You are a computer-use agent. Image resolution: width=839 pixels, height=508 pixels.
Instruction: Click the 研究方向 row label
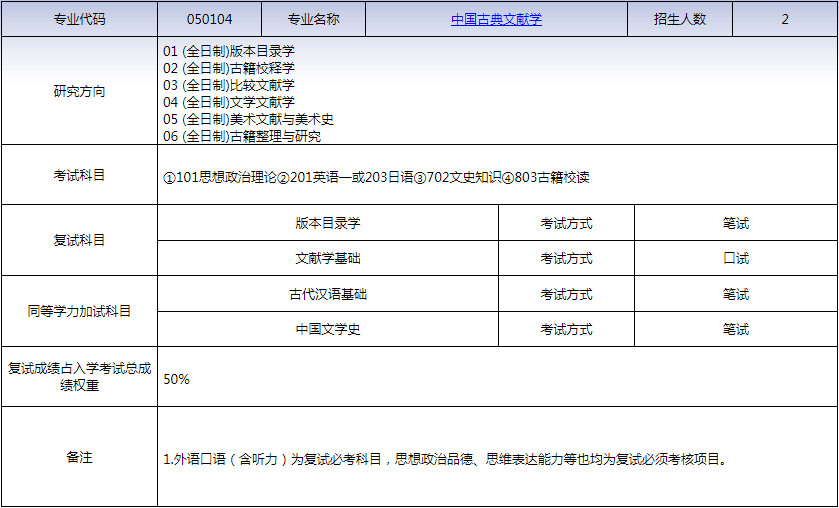point(79,91)
